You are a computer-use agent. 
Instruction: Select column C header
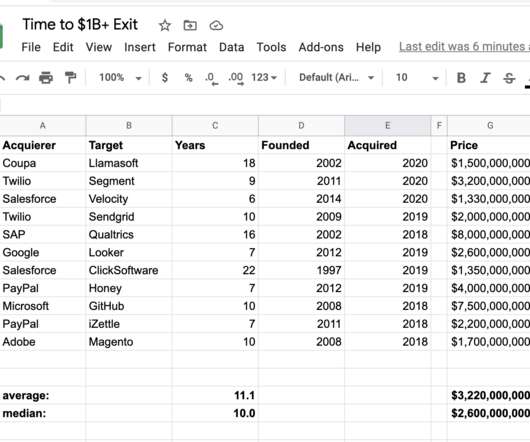[215, 126]
